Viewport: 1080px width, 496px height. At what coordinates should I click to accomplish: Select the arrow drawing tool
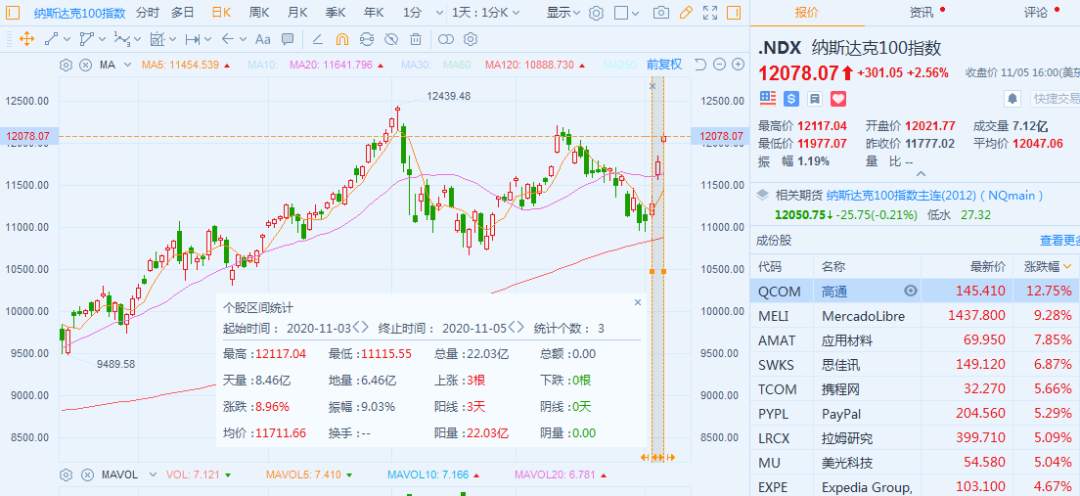(228, 39)
